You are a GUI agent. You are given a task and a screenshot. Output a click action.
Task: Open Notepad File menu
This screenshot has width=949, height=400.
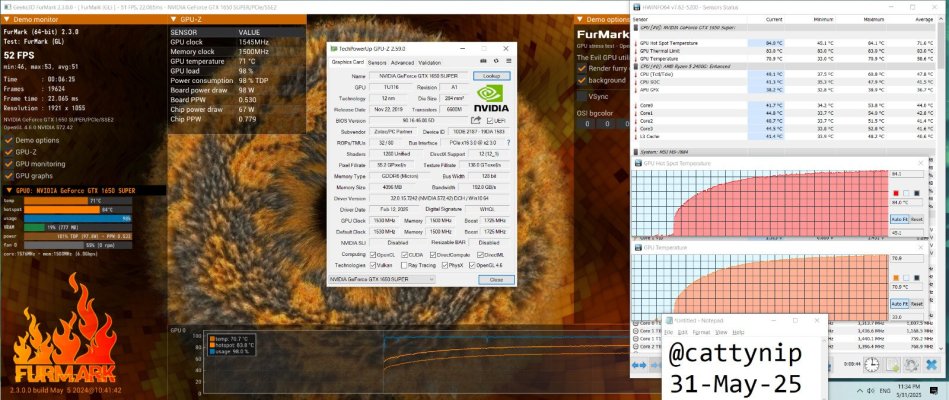[669, 332]
